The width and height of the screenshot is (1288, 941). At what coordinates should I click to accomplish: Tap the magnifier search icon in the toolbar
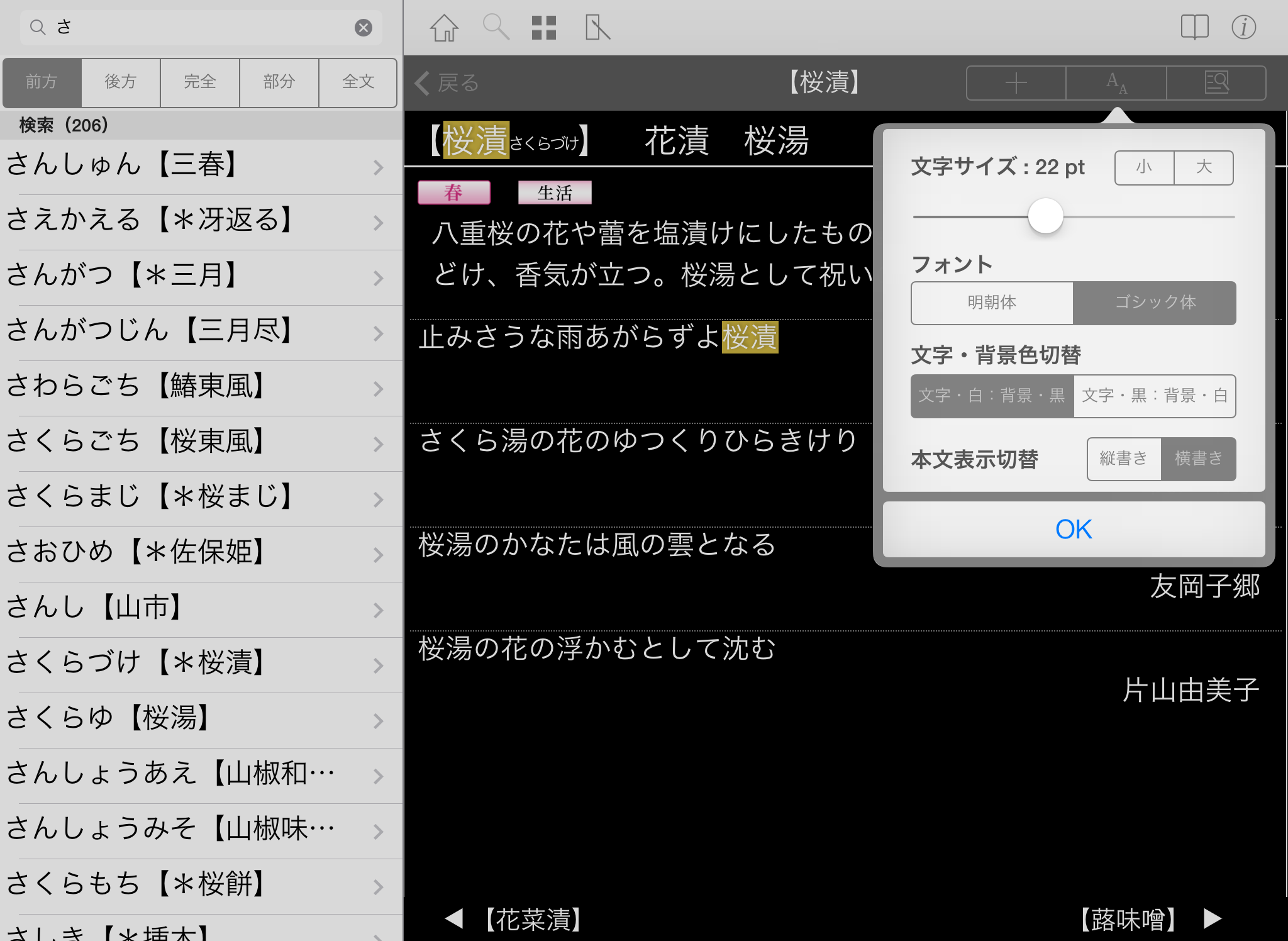[495, 28]
